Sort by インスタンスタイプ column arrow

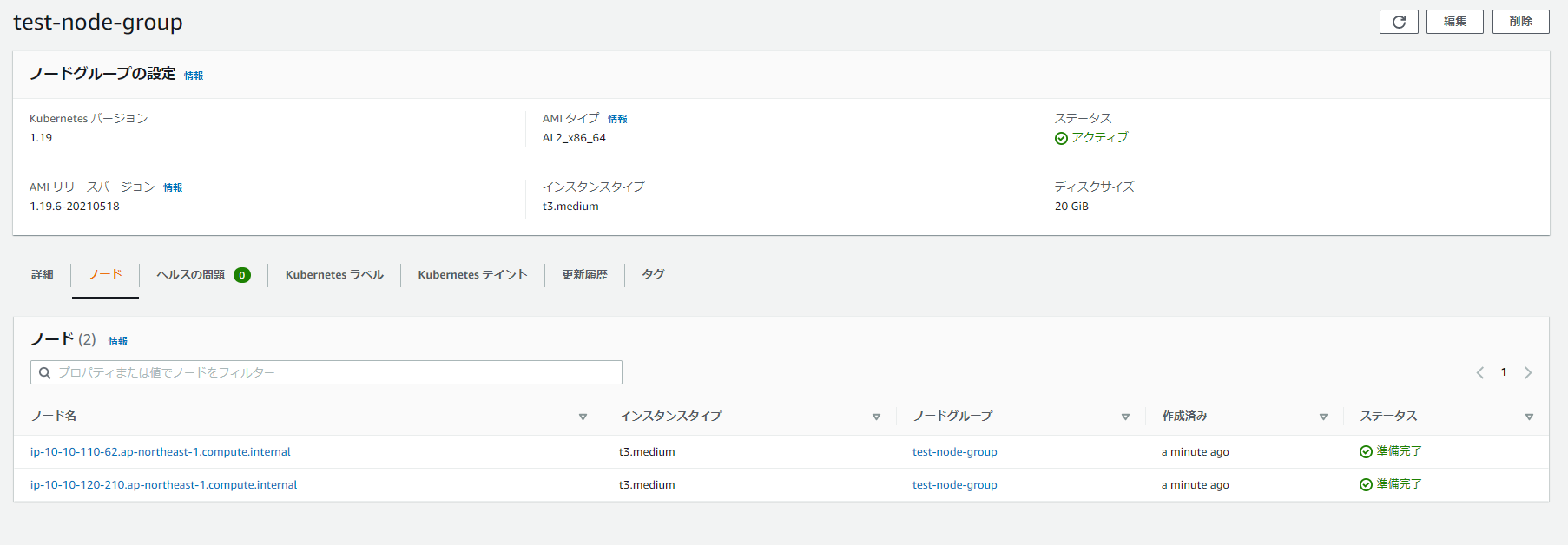876,417
